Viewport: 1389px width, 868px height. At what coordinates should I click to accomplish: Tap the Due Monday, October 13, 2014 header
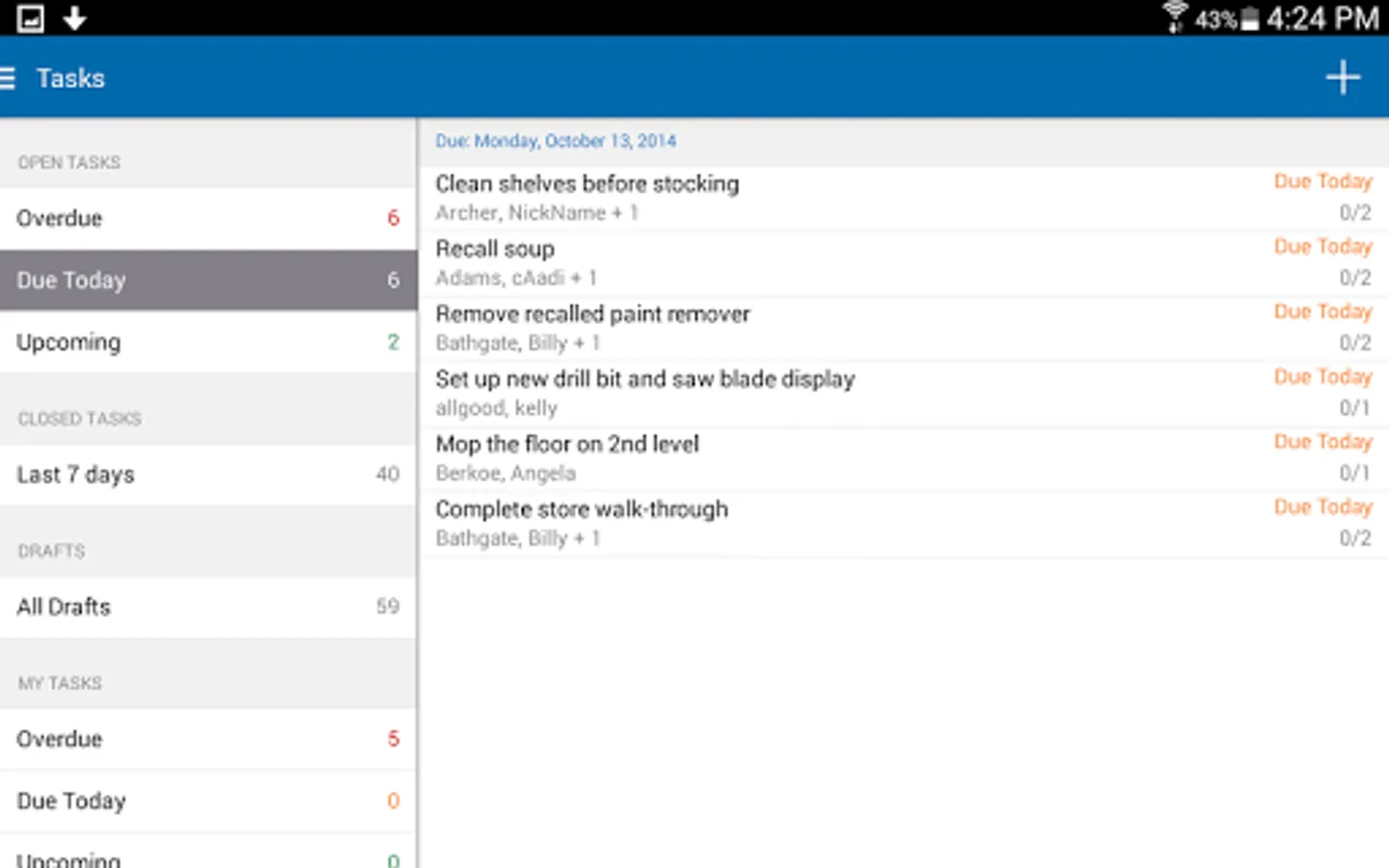coord(556,141)
